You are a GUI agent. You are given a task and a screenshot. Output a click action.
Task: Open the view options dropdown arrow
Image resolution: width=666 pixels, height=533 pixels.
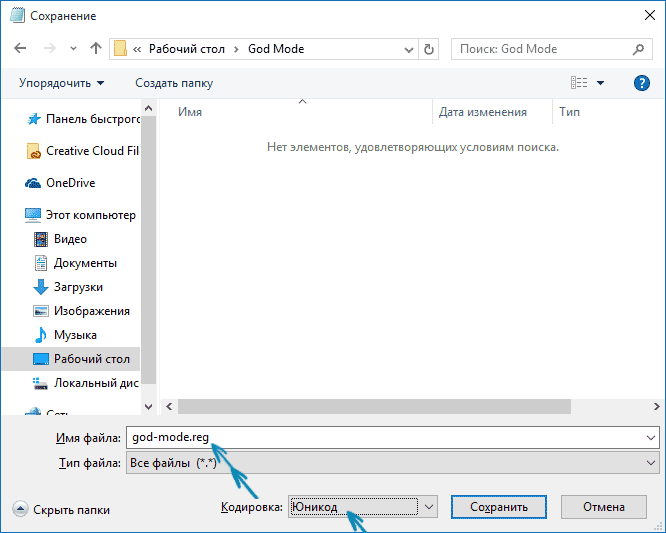[601, 83]
